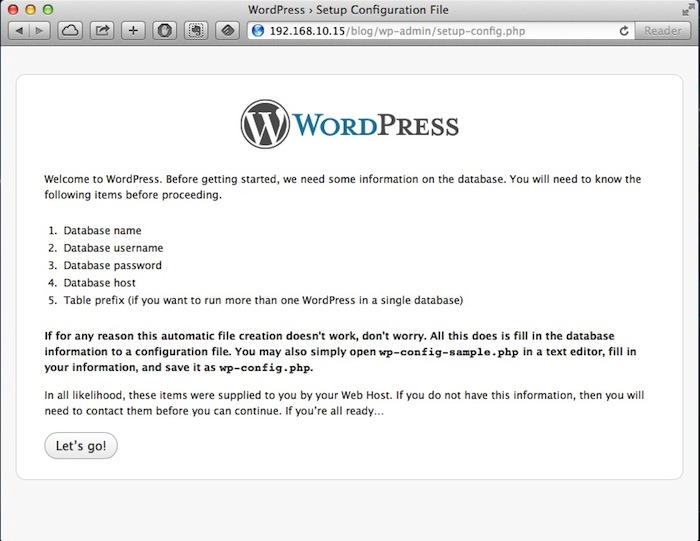Screen dimensions: 700x541
Task: Click the Share button in toolbar
Action: click(x=101, y=31)
